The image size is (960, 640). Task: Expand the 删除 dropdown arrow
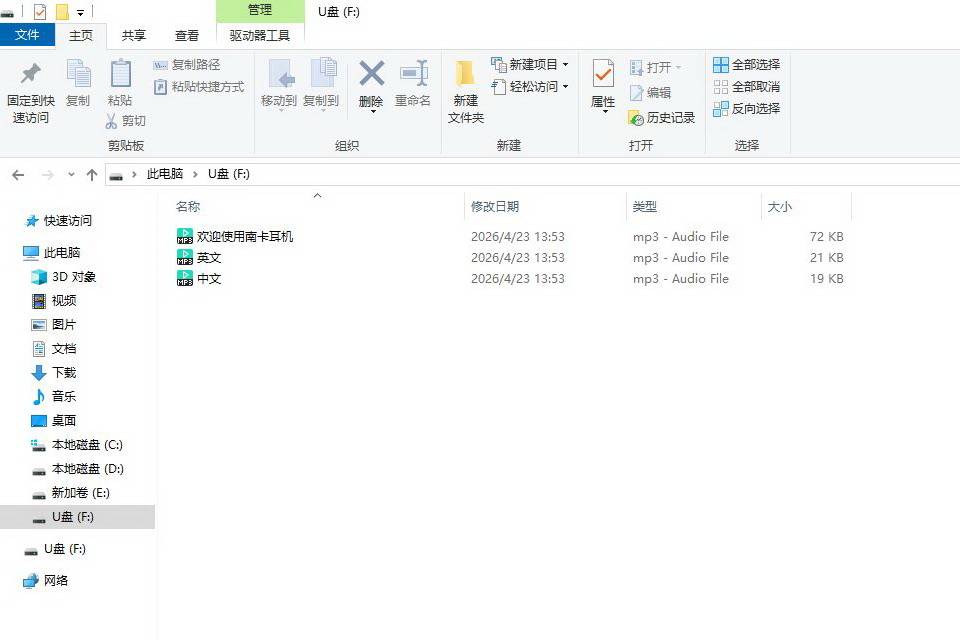[372, 111]
